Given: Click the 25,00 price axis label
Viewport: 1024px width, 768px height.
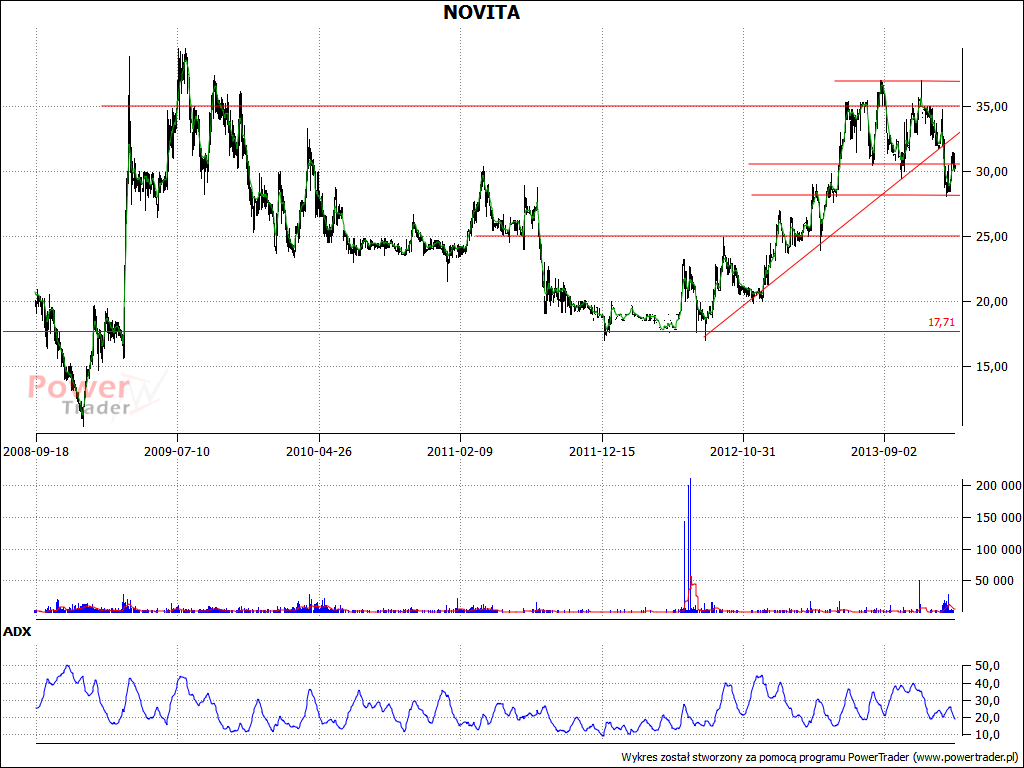Looking at the screenshot, I should (991, 236).
